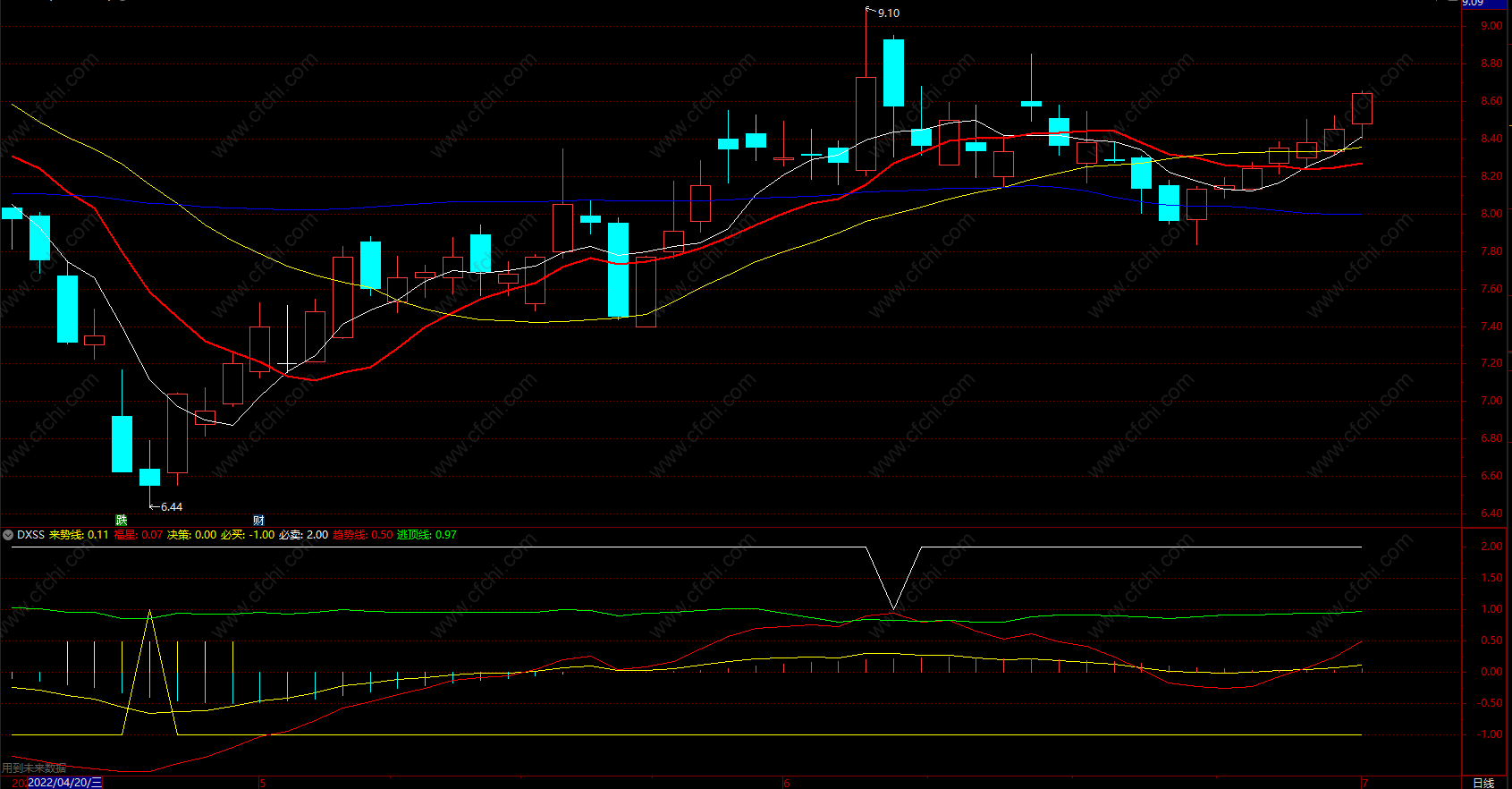Click month marker 5 on time axis
Screen dimensions: 1512x789
[263, 783]
